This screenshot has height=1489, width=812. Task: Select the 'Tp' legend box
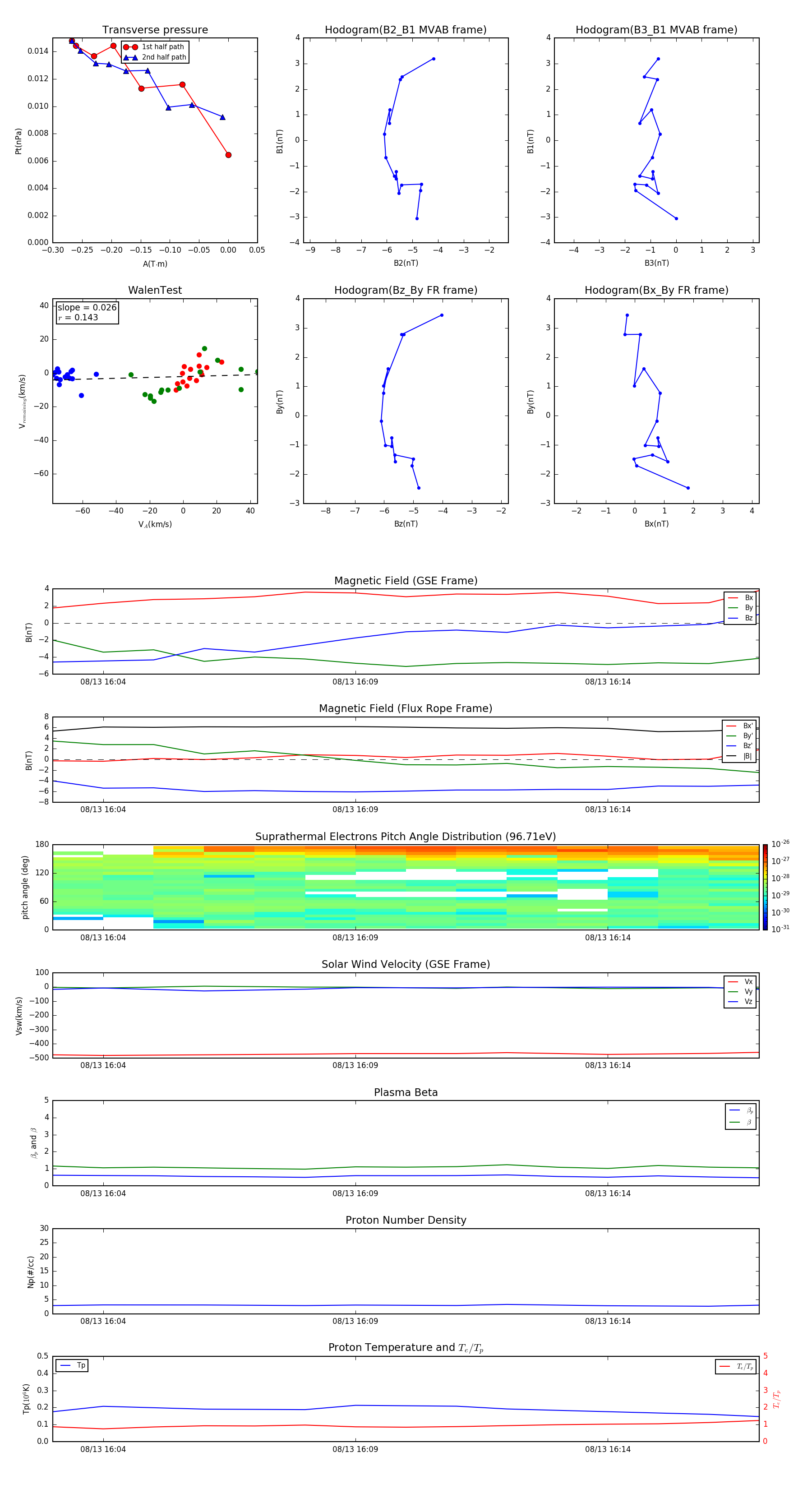(72, 1365)
